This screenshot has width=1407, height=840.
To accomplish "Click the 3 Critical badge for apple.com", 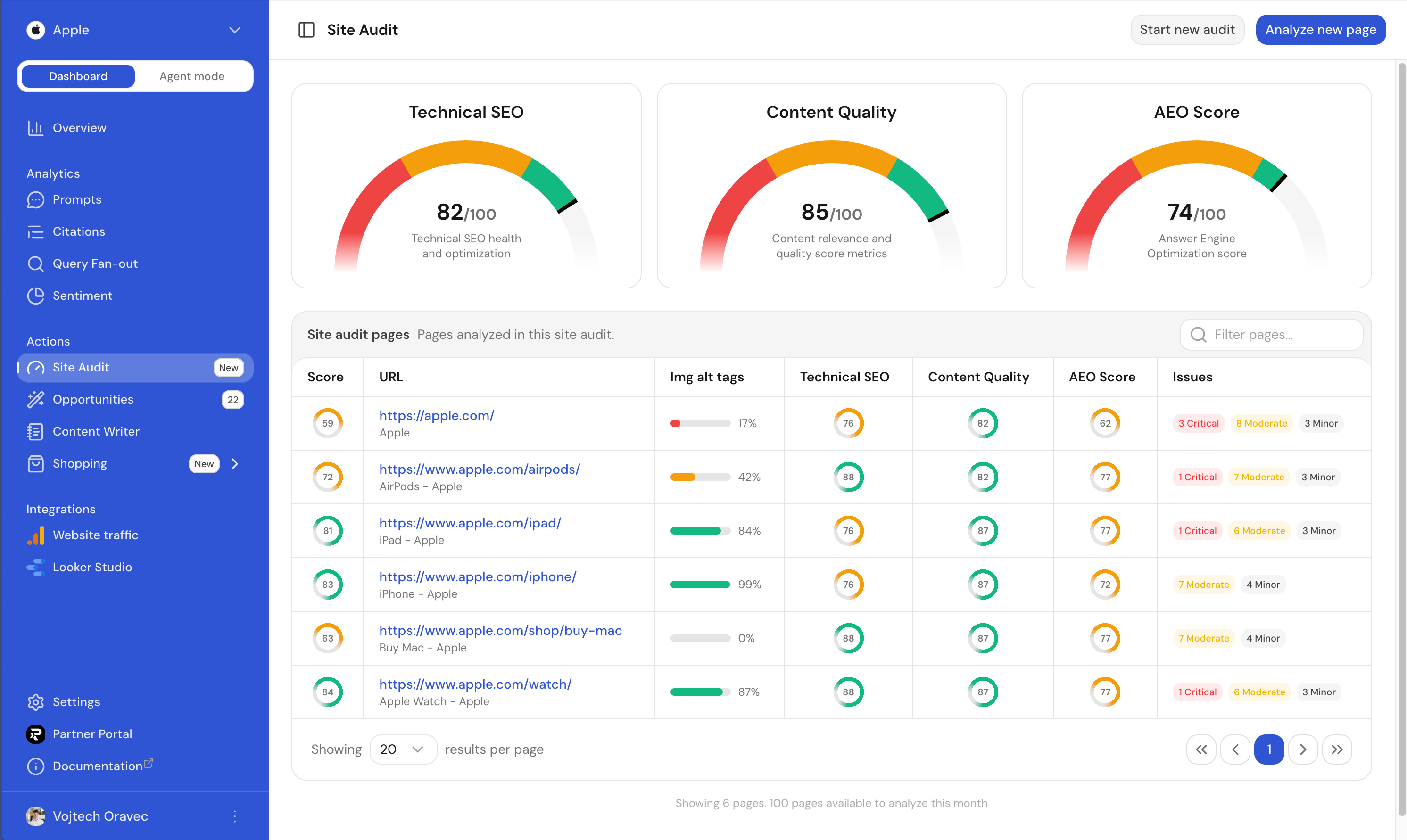I will [1198, 423].
